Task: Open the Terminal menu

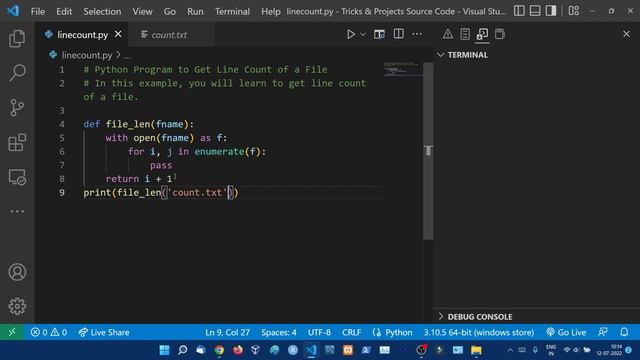Action: (232, 11)
